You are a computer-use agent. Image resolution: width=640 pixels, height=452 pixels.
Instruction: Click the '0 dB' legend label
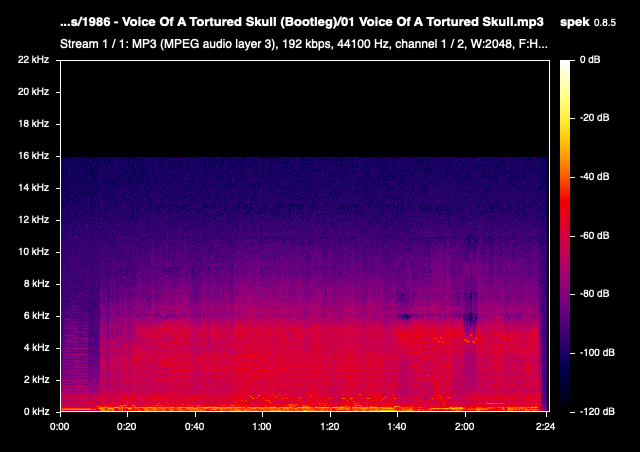coord(590,60)
